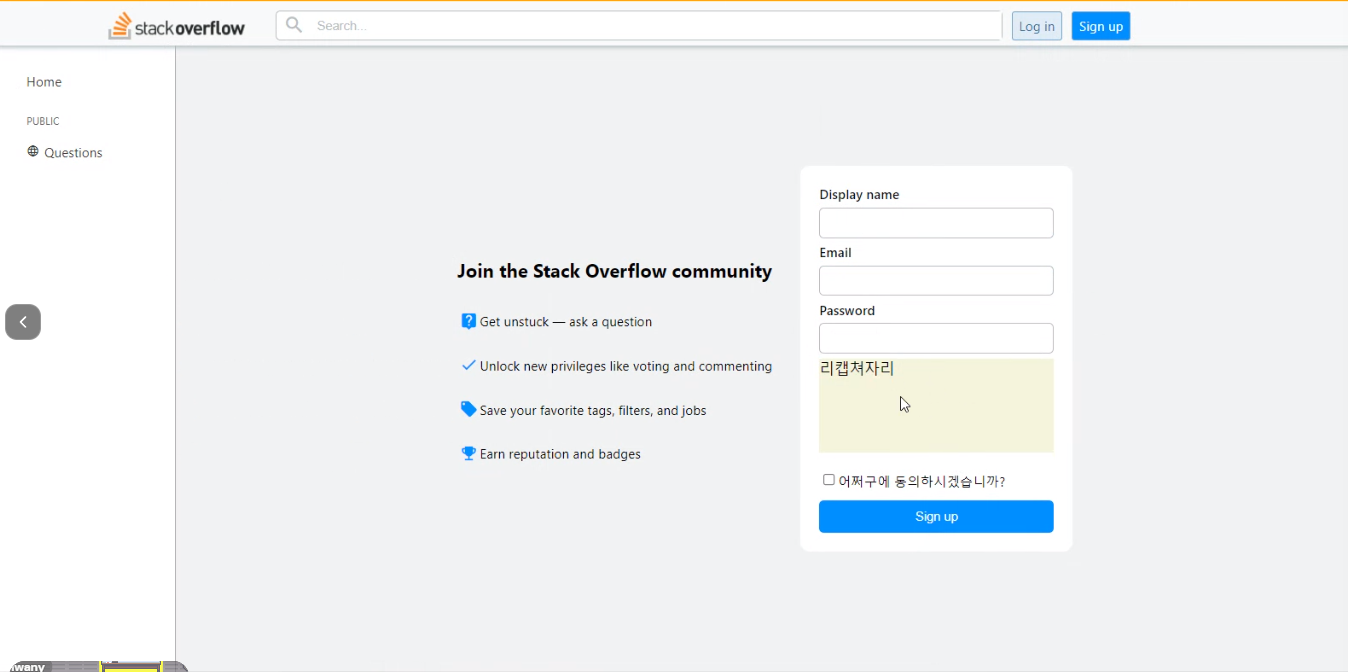Open the Stack Overflow logo homepage link
Image resolution: width=1348 pixels, height=672 pixels.
pyautogui.click(x=177, y=26)
